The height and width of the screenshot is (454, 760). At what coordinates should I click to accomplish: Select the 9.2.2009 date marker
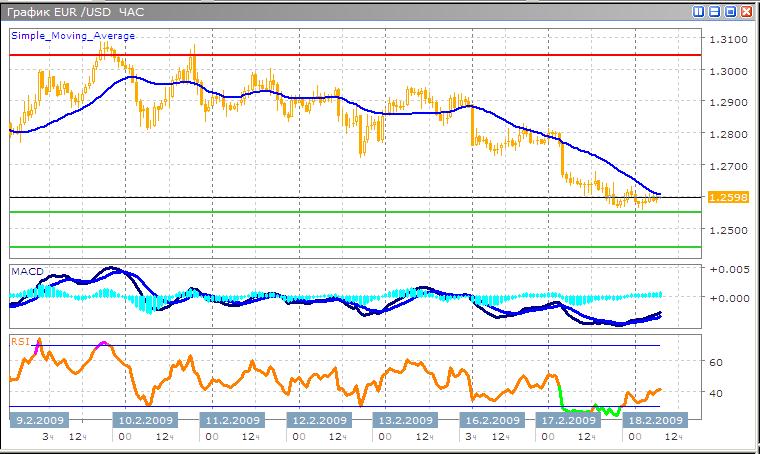[38, 420]
